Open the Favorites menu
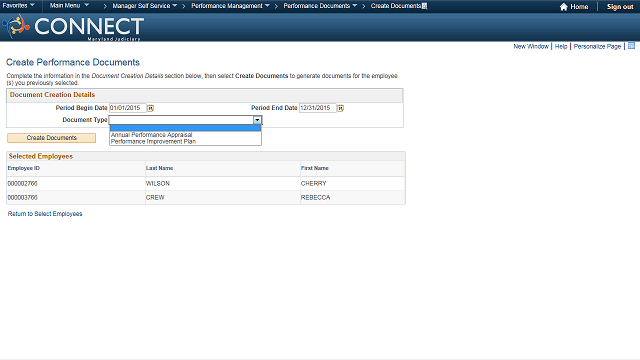640x360 pixels. (18, 6)
